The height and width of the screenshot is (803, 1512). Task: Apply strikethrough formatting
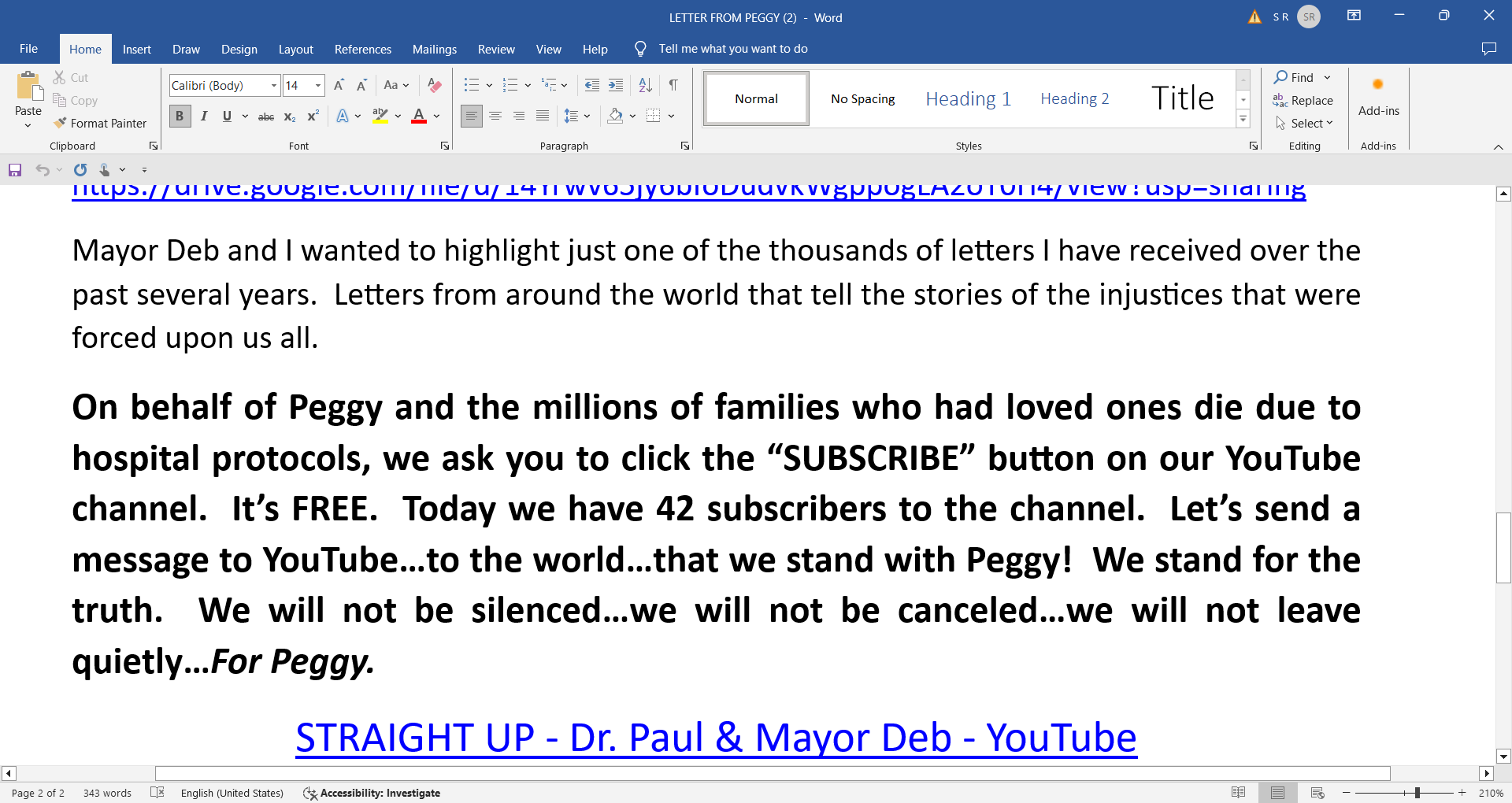pyautogui.click(x=266, y=117)
